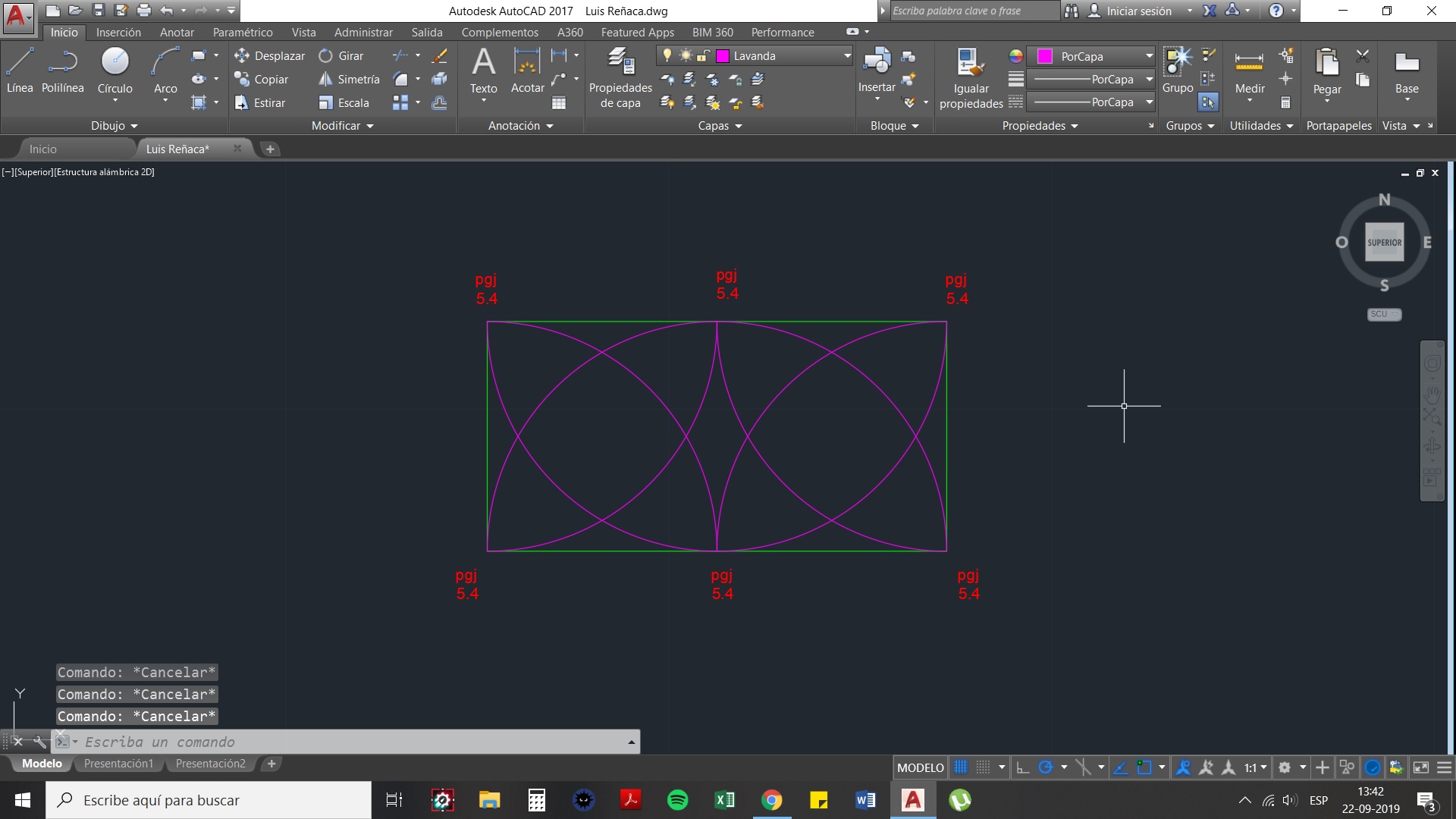Toggle snap mode dots icon in status bar
Viewport: 1456px width, 819px height.
coord(983,767)
